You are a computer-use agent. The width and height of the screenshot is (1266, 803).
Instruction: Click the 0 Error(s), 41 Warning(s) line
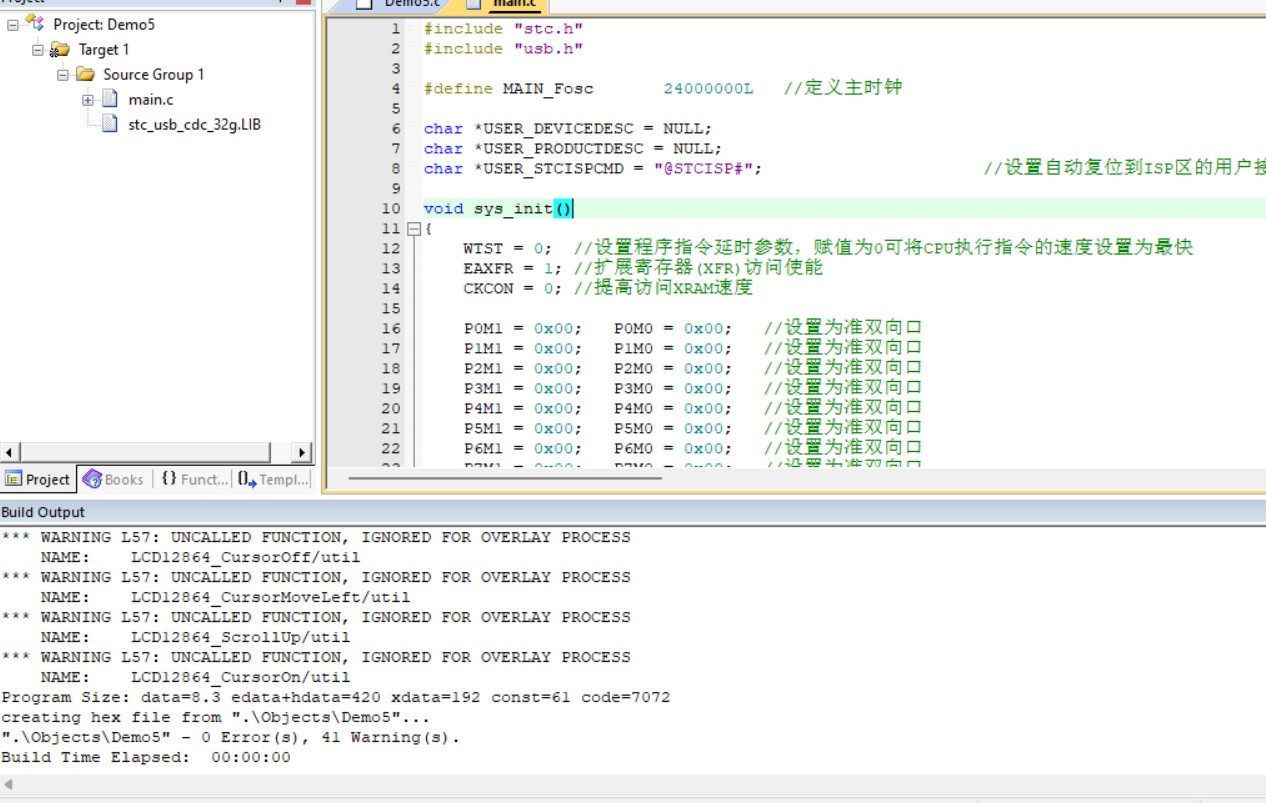(231, 737)
